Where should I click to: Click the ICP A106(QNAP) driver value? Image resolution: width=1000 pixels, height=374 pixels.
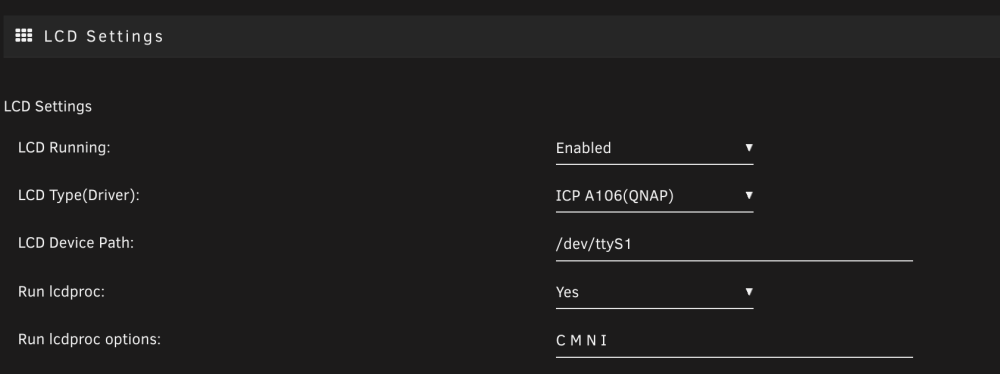[x=615, y=196]
